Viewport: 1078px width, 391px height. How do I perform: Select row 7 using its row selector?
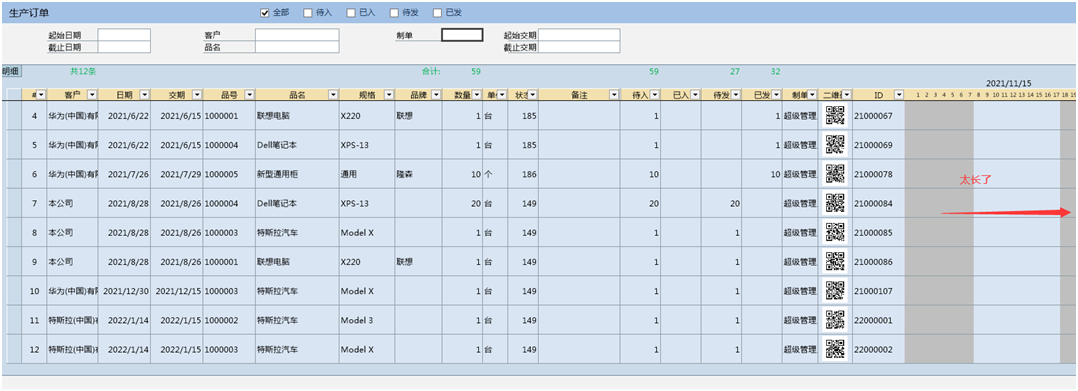pyautogui.click(x=14, y=203)
